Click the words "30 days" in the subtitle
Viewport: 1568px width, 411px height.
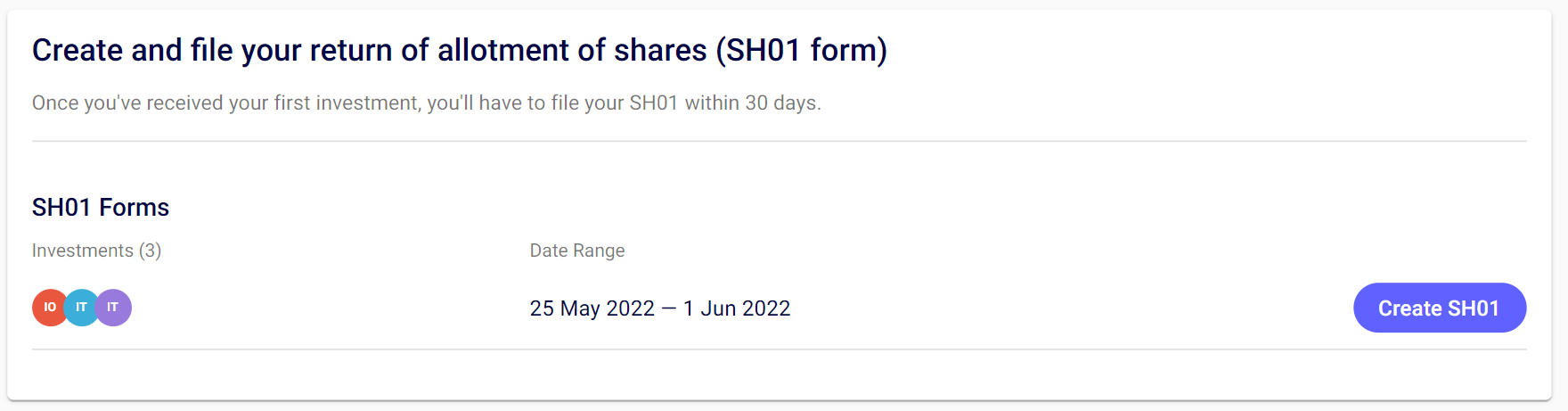point(781,103)
